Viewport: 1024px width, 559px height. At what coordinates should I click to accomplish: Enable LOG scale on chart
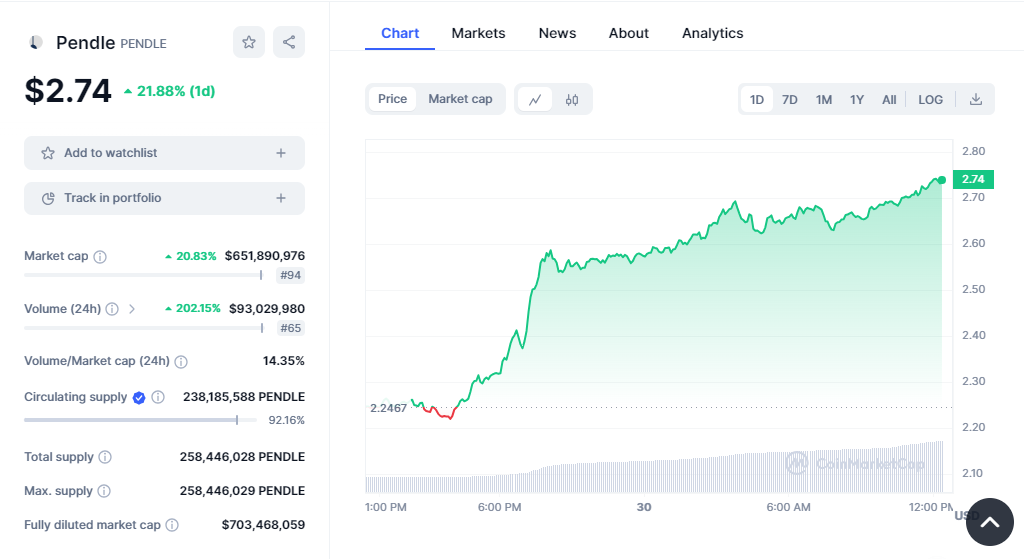(931, 99)
